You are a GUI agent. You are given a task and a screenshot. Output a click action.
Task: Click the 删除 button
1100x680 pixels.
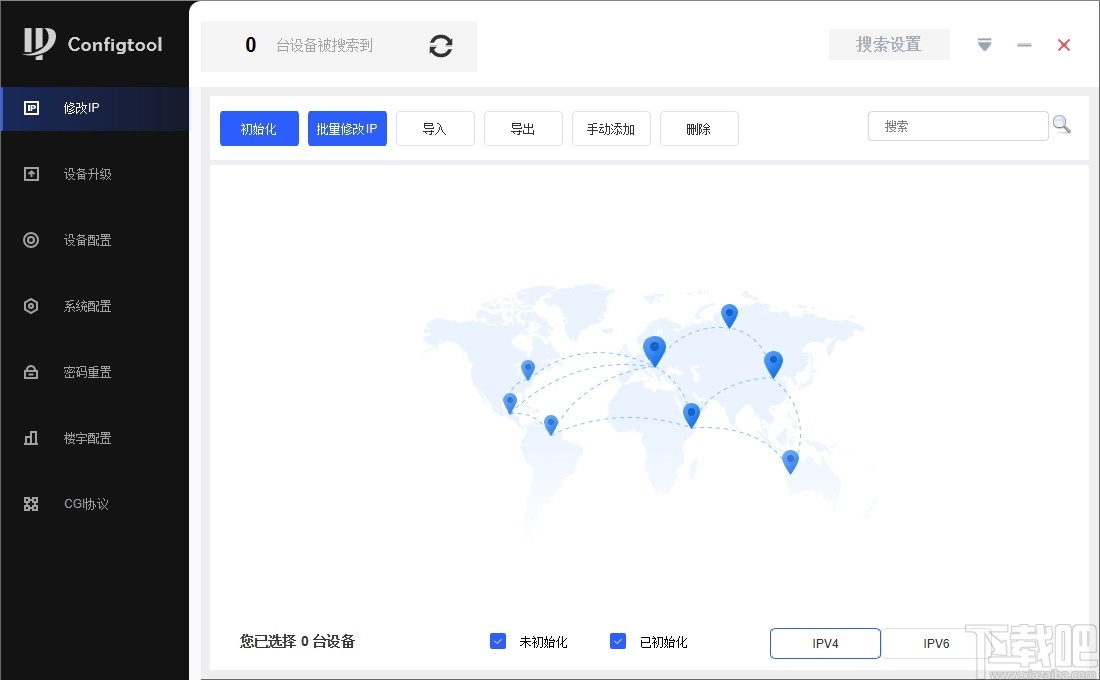[699, 128]
